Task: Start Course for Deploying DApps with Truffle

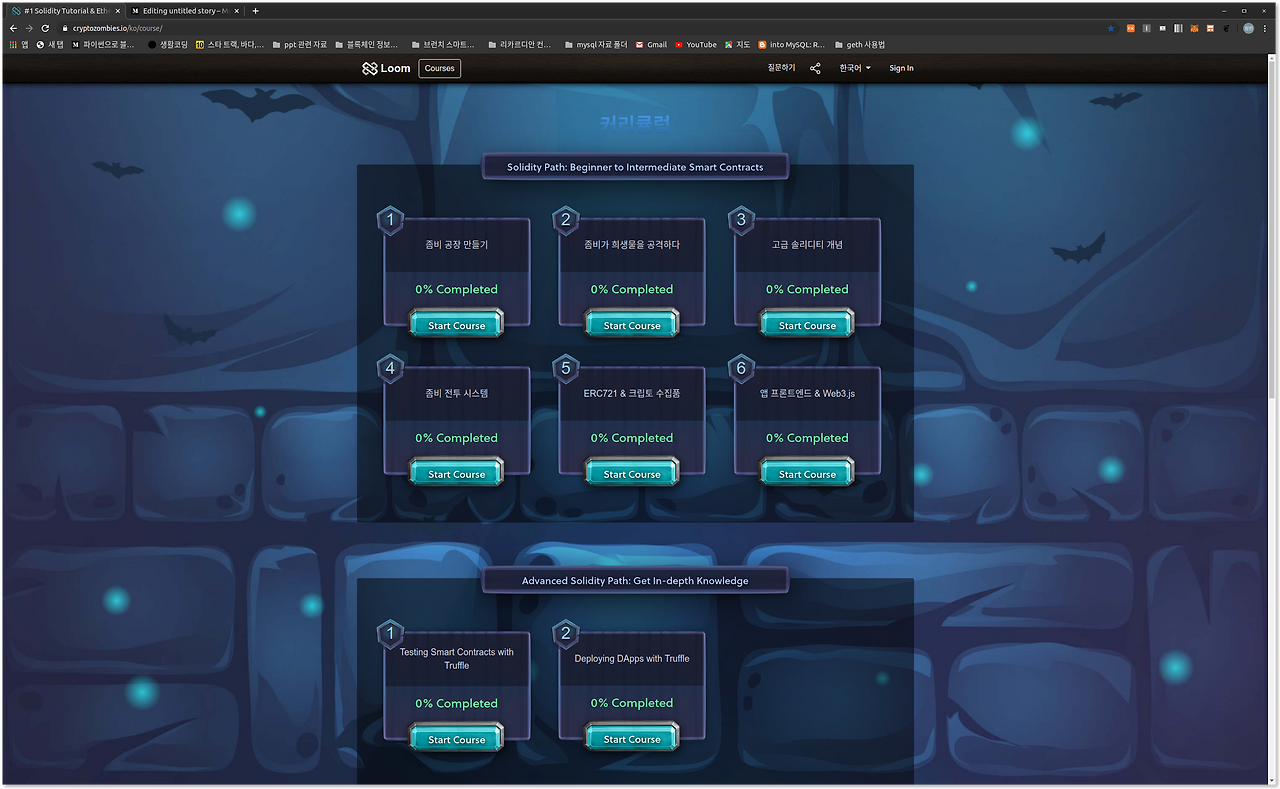Action: coord(632,739)
